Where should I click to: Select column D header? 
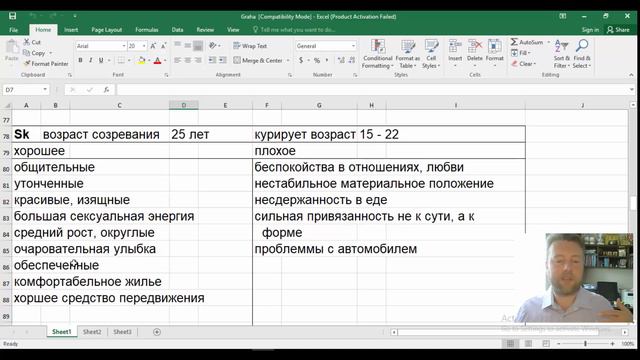click(x=184, y=105)
